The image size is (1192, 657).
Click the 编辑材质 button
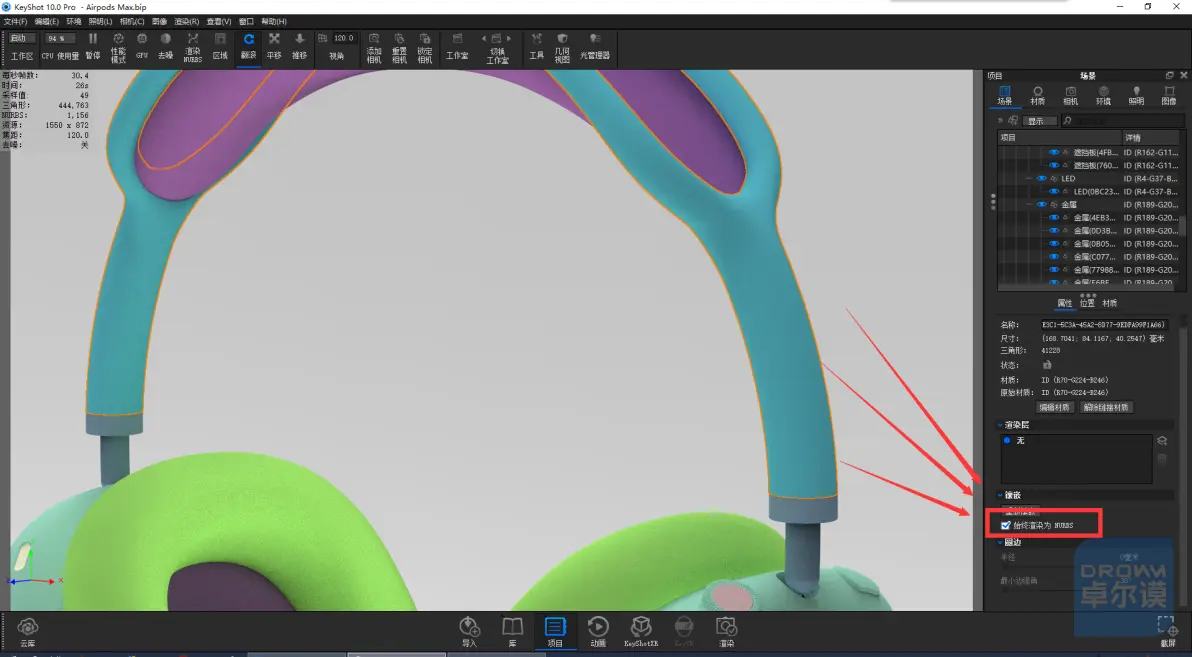1054,408
